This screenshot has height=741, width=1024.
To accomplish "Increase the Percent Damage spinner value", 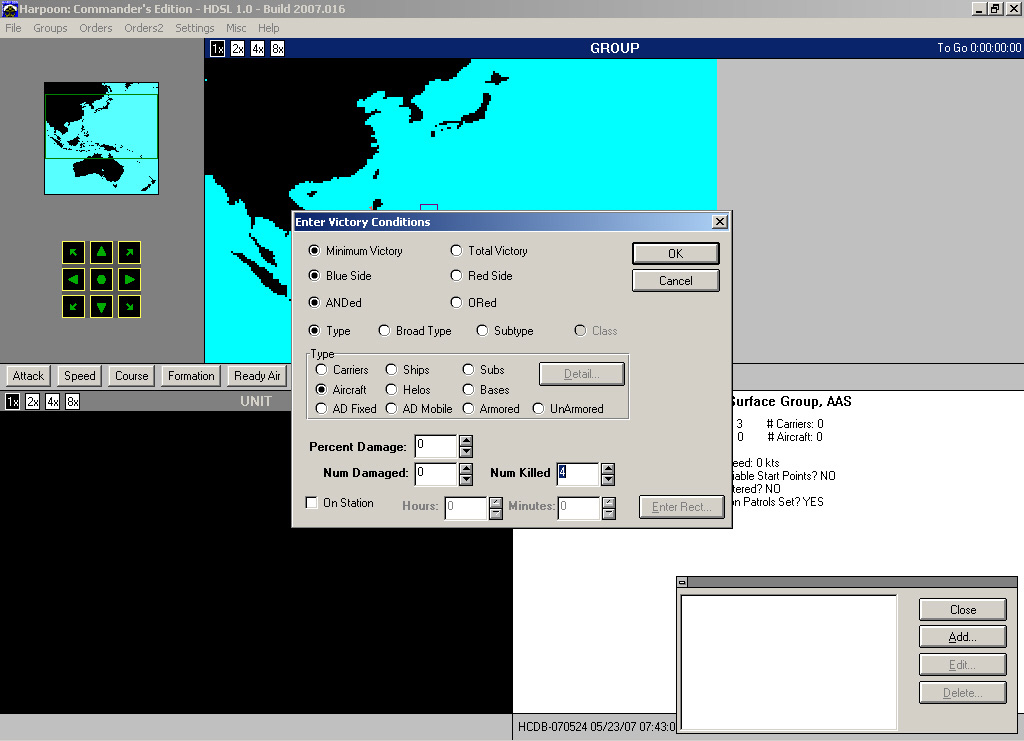I will click(466, 441).
